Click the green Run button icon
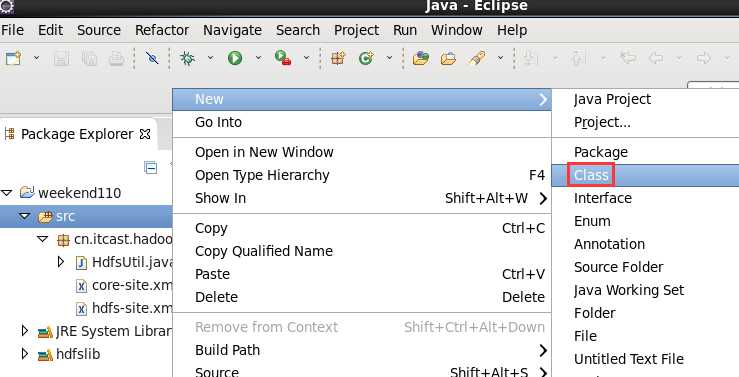 235,58
